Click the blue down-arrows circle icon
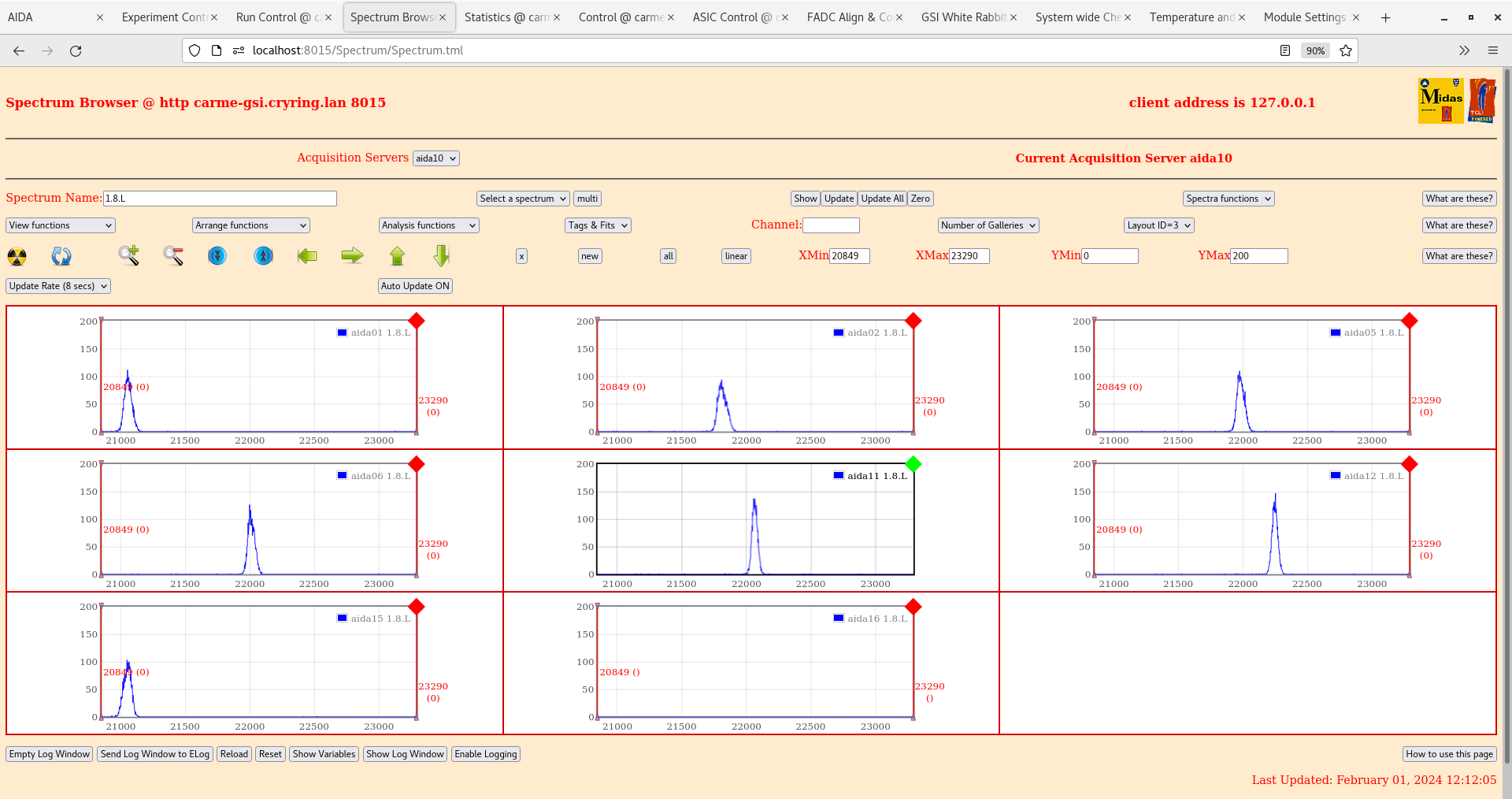The image size is (1512, 799). click(x=217, y=256)
